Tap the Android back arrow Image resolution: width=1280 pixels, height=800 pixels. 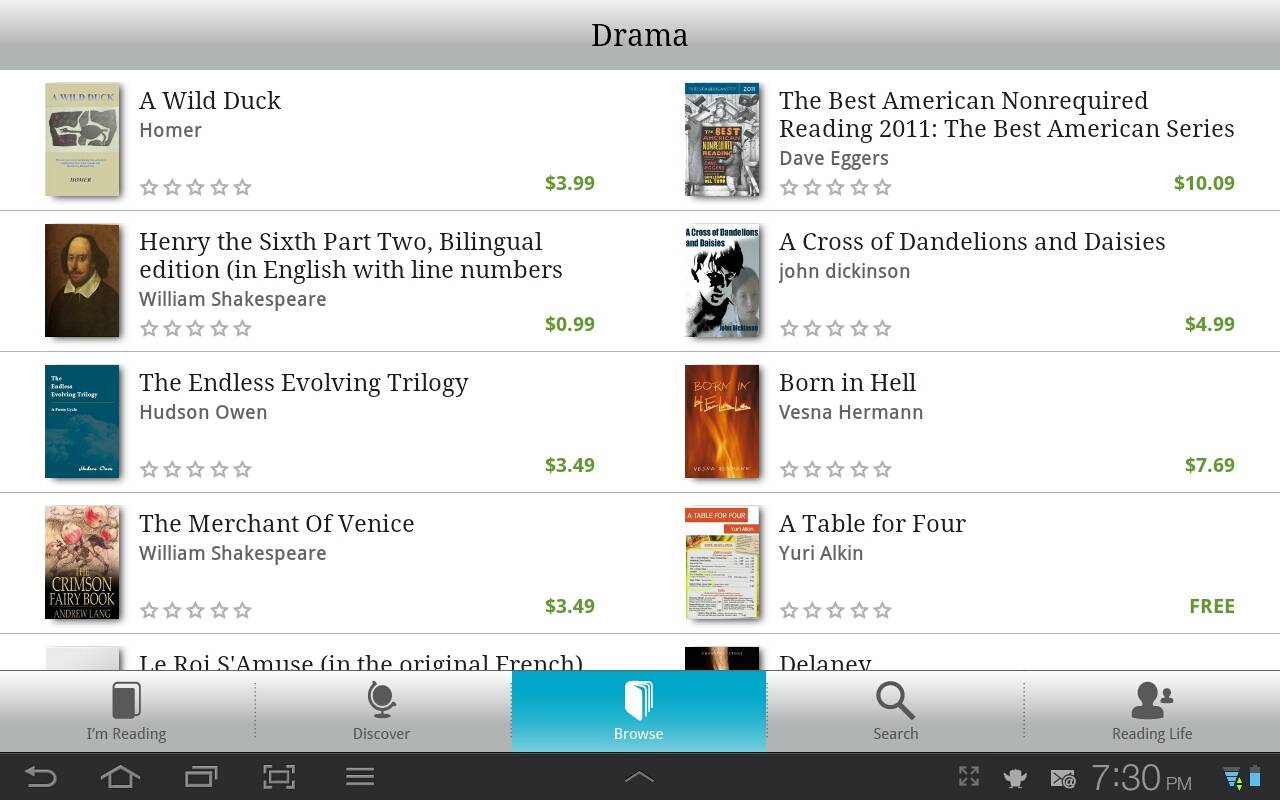(40, 777)
